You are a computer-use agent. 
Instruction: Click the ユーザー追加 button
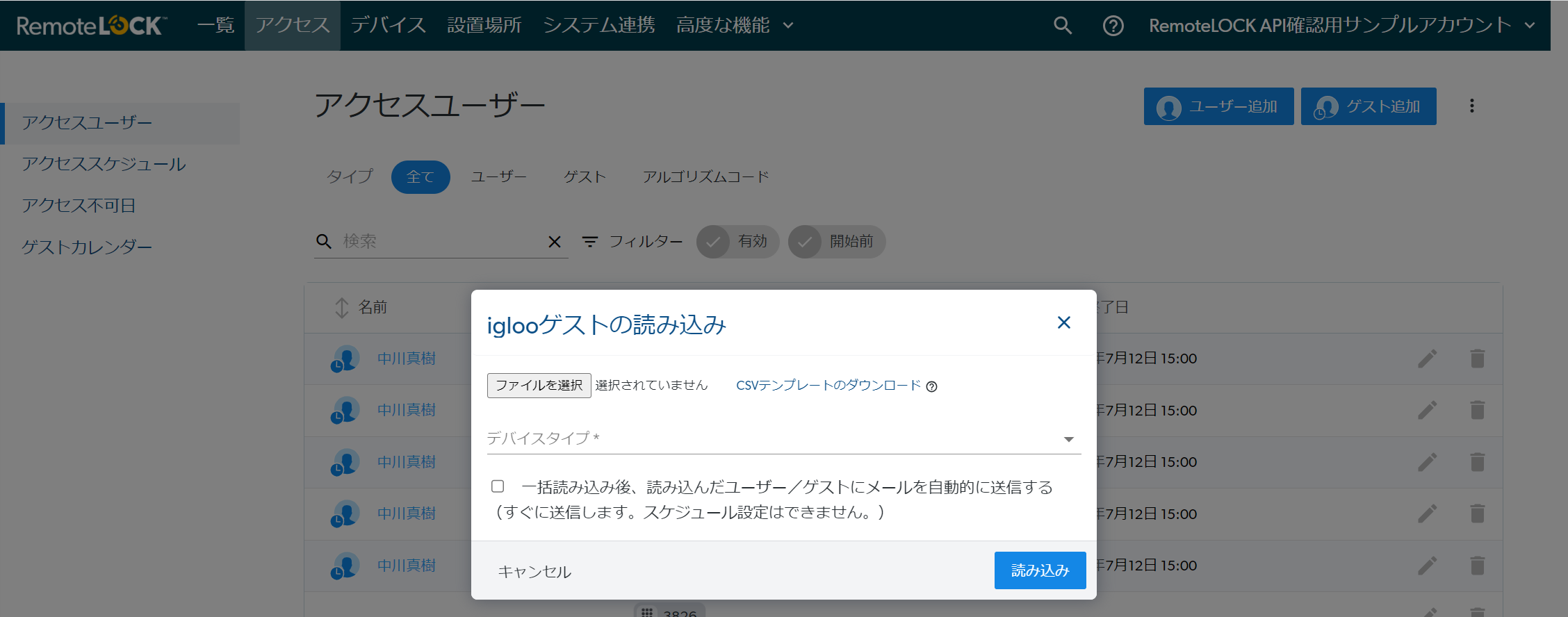click(x=1218, y=106)
